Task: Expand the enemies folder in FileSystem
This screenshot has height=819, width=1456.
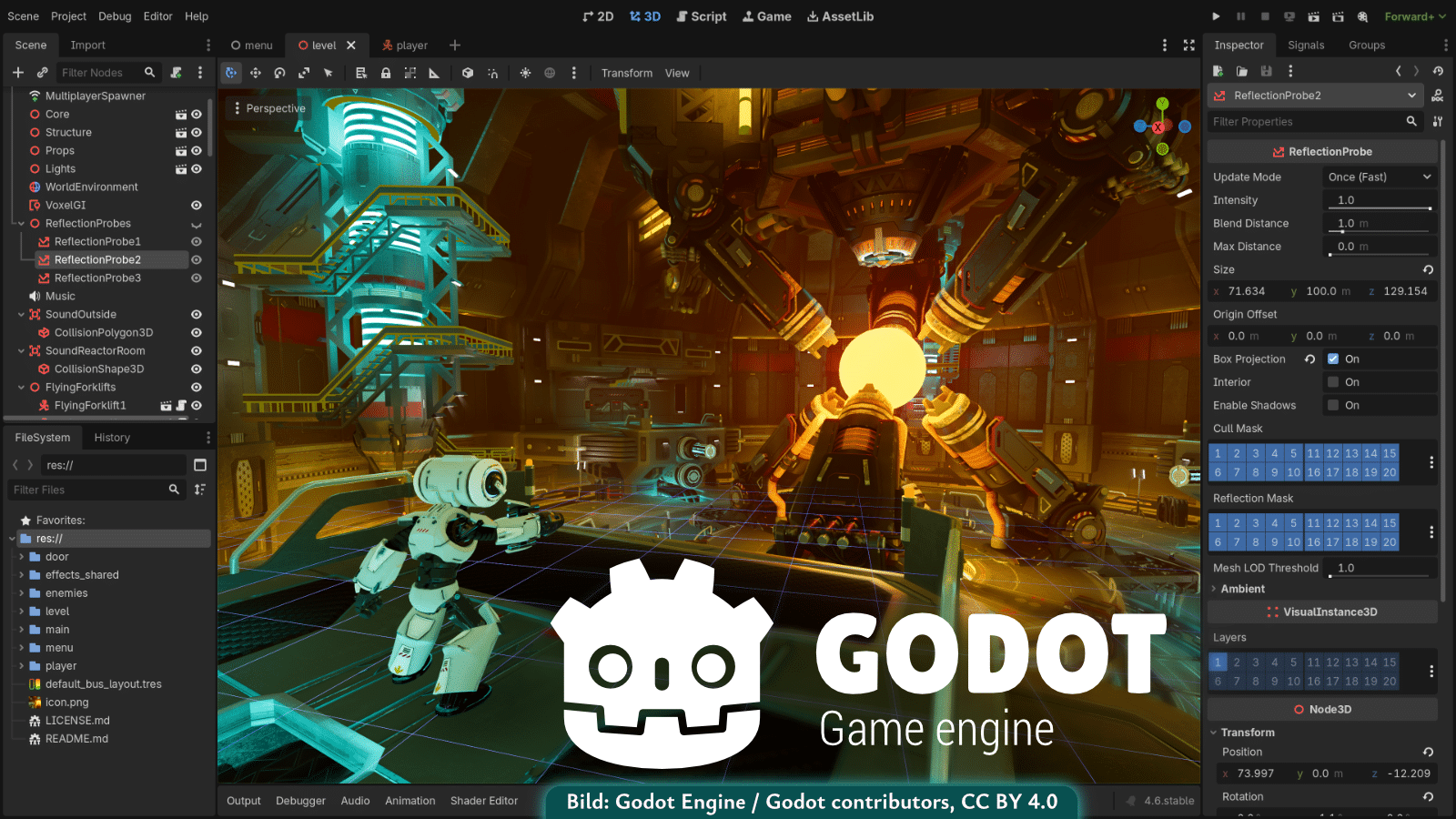Action: pos(21,593)
